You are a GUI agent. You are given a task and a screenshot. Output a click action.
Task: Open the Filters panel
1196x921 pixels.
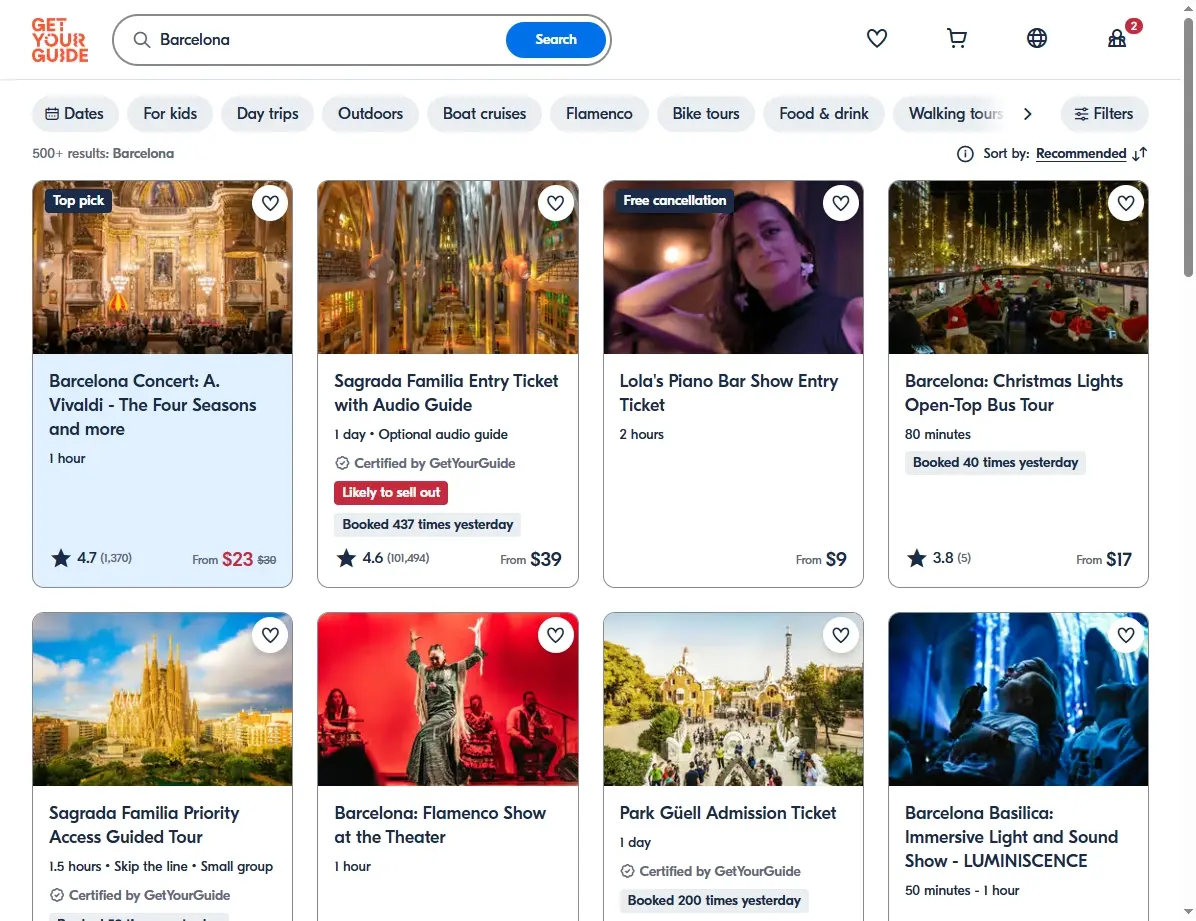[x=1104, y=114]
